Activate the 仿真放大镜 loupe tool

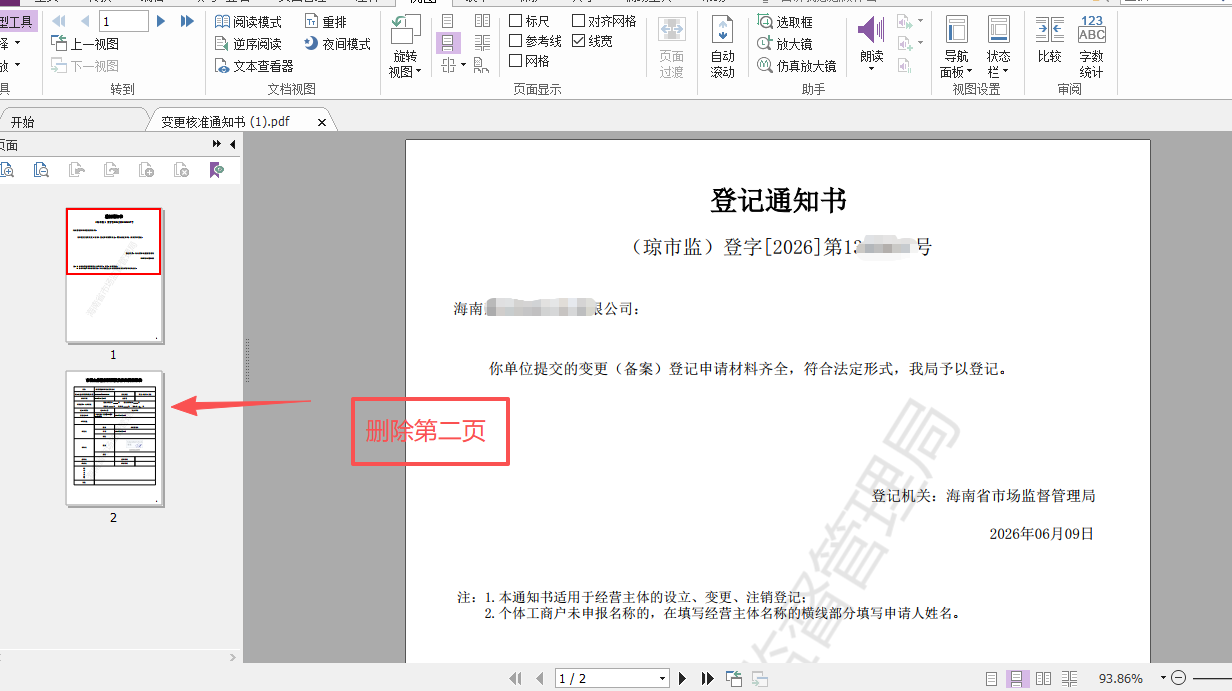pyautogui.click(x=796, y=66)
